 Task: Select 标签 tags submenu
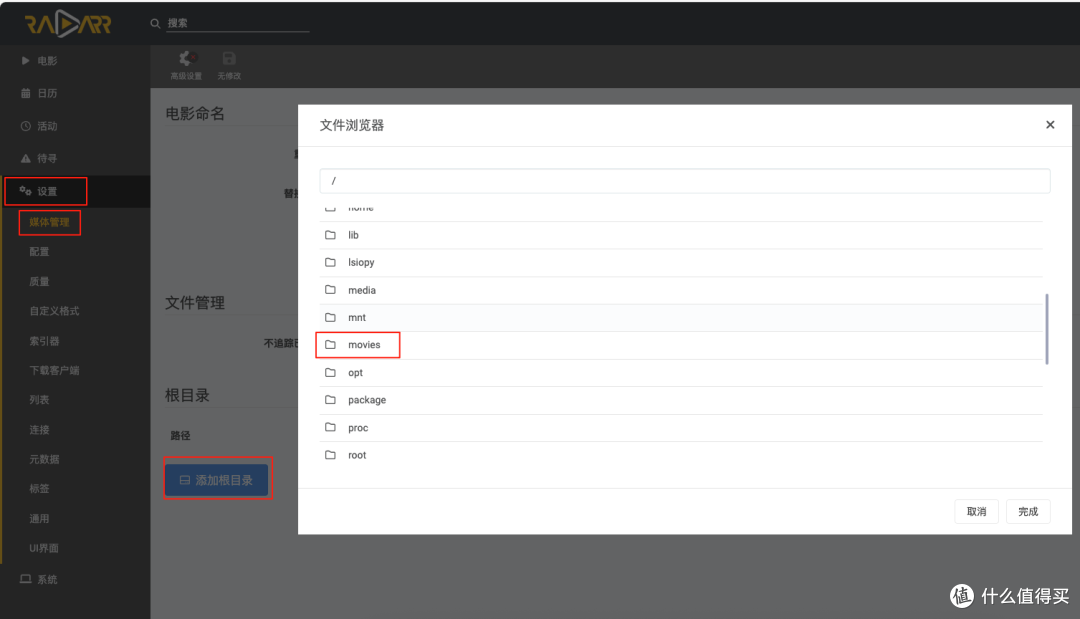[39, 489]
